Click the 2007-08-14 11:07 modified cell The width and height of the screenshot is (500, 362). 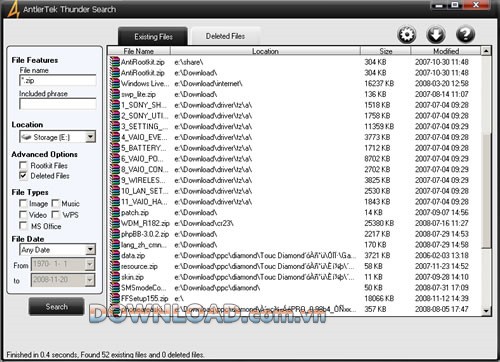tap(442, 94)
